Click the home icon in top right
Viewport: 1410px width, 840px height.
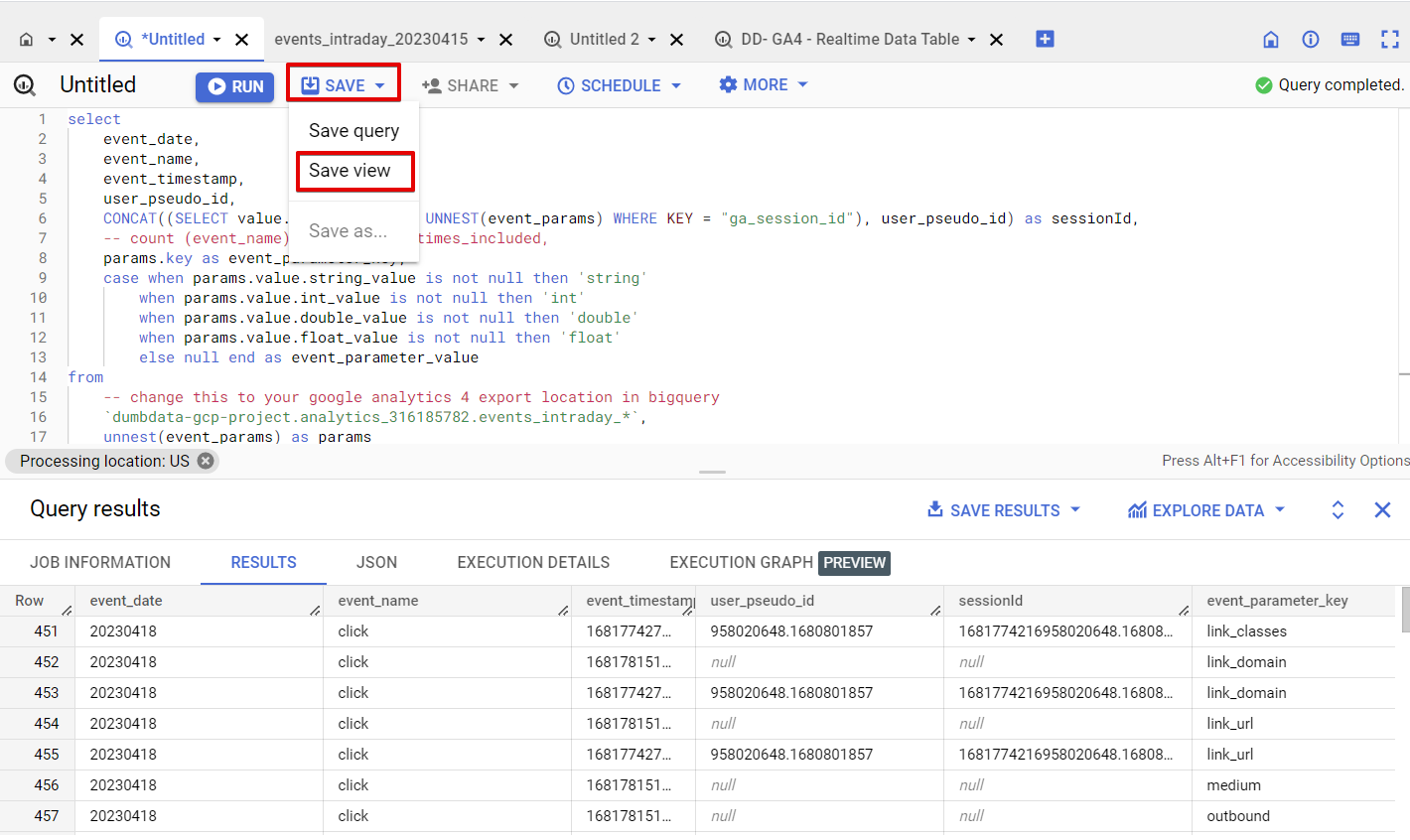(1270, 40)
